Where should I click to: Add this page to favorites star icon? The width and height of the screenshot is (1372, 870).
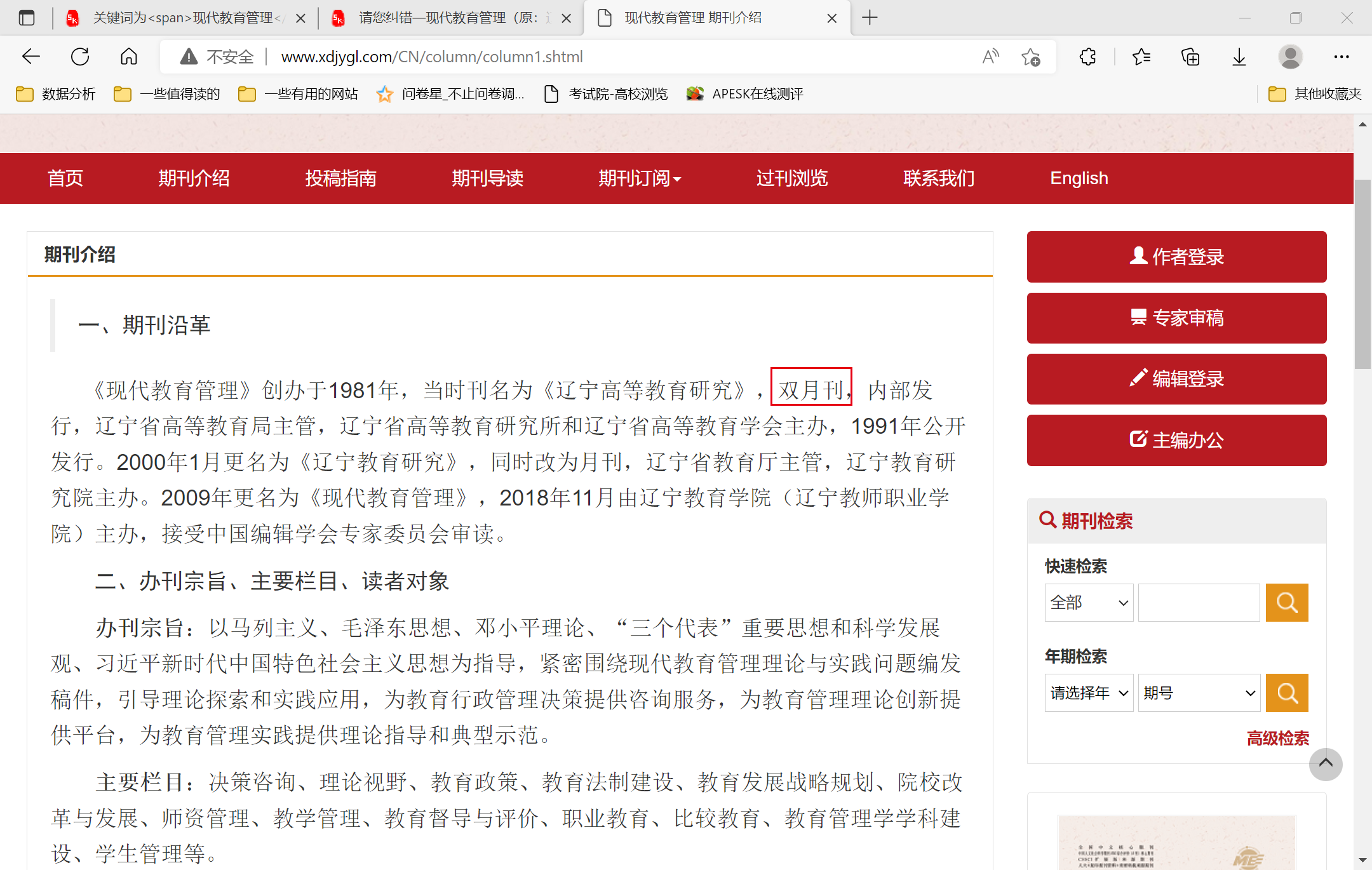(x=1030, y=57)
